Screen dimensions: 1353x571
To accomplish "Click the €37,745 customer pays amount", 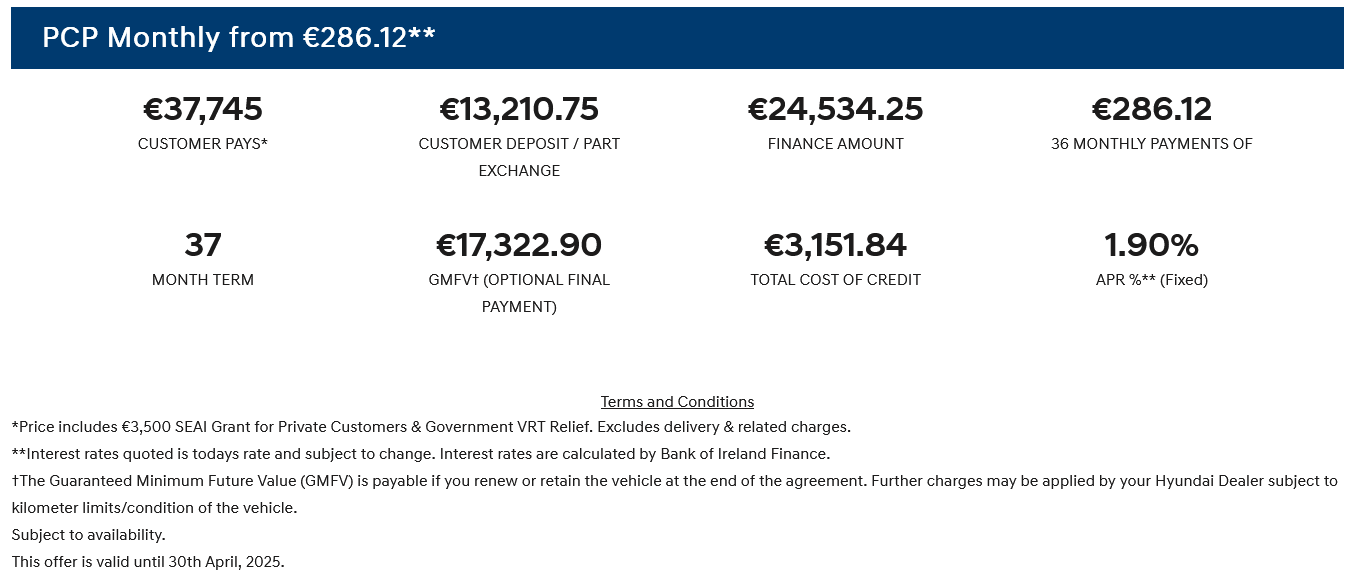I will click(x=203, y=108).
